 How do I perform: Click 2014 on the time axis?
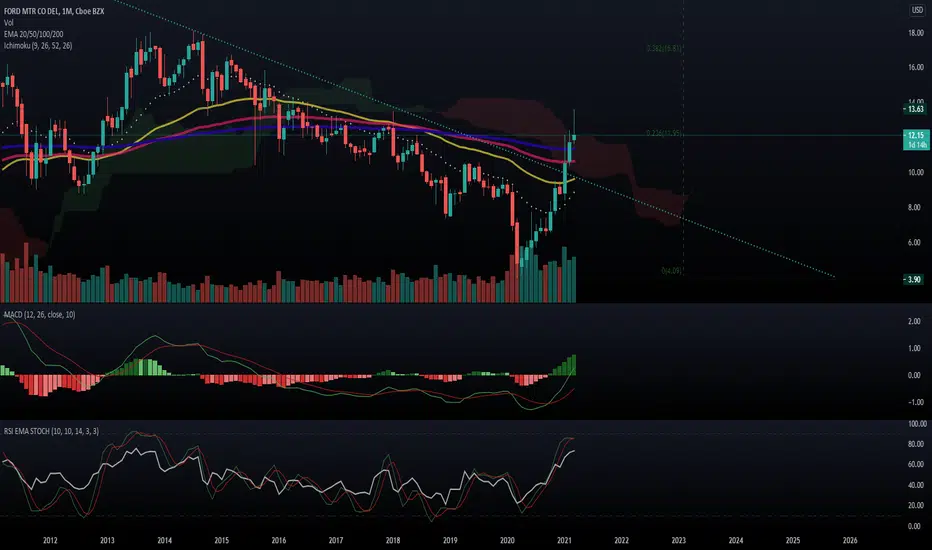coord(165,540)
